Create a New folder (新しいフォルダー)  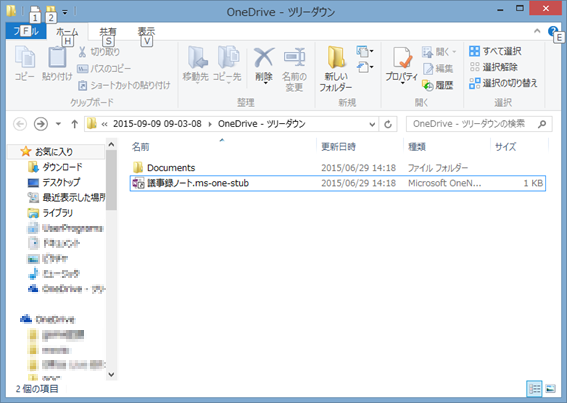pos(336,69)
